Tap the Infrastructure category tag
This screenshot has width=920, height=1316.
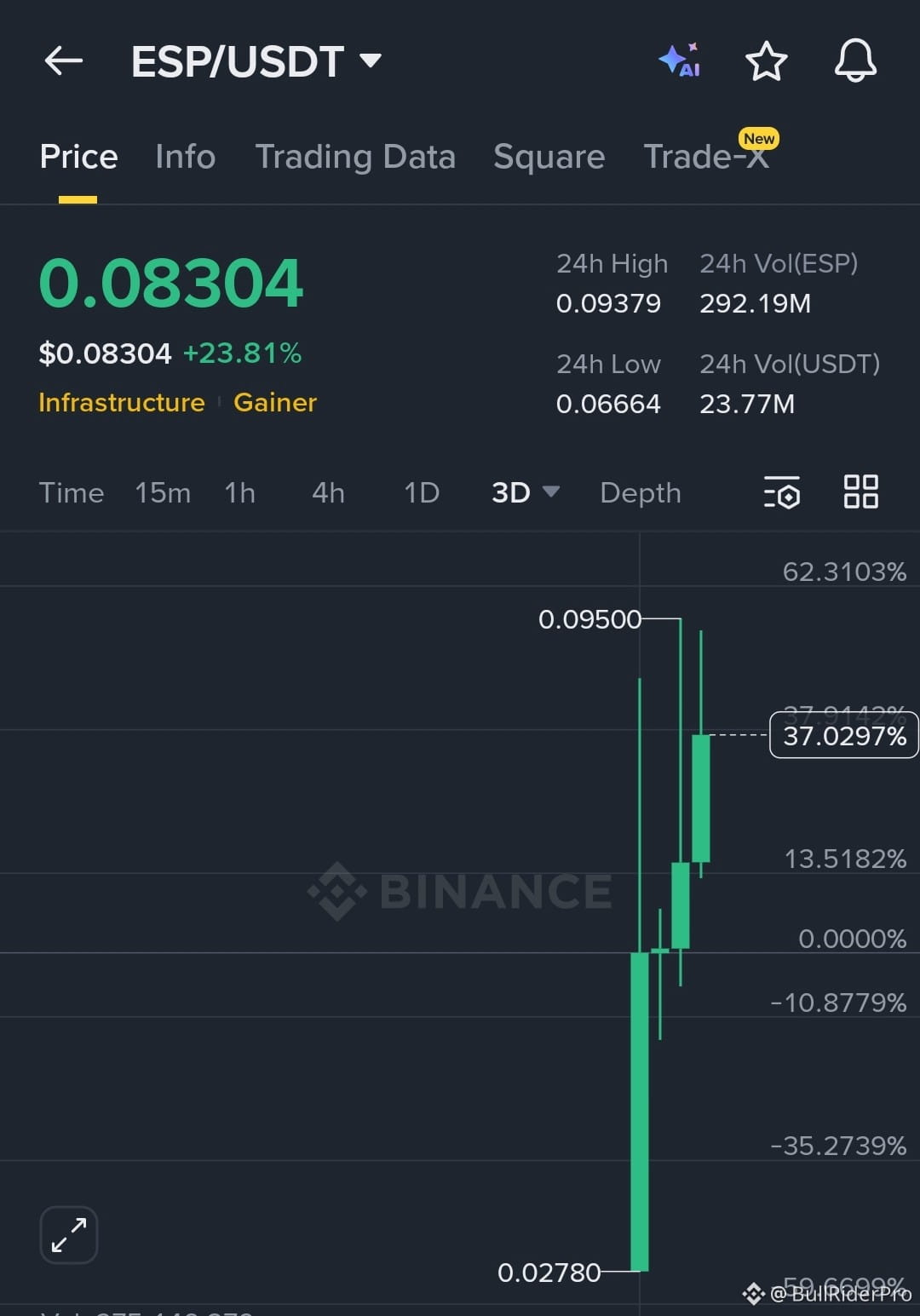(122, 402)
